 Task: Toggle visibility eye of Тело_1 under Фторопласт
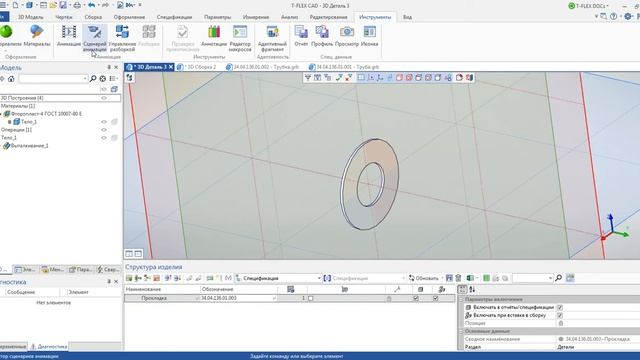104,122
